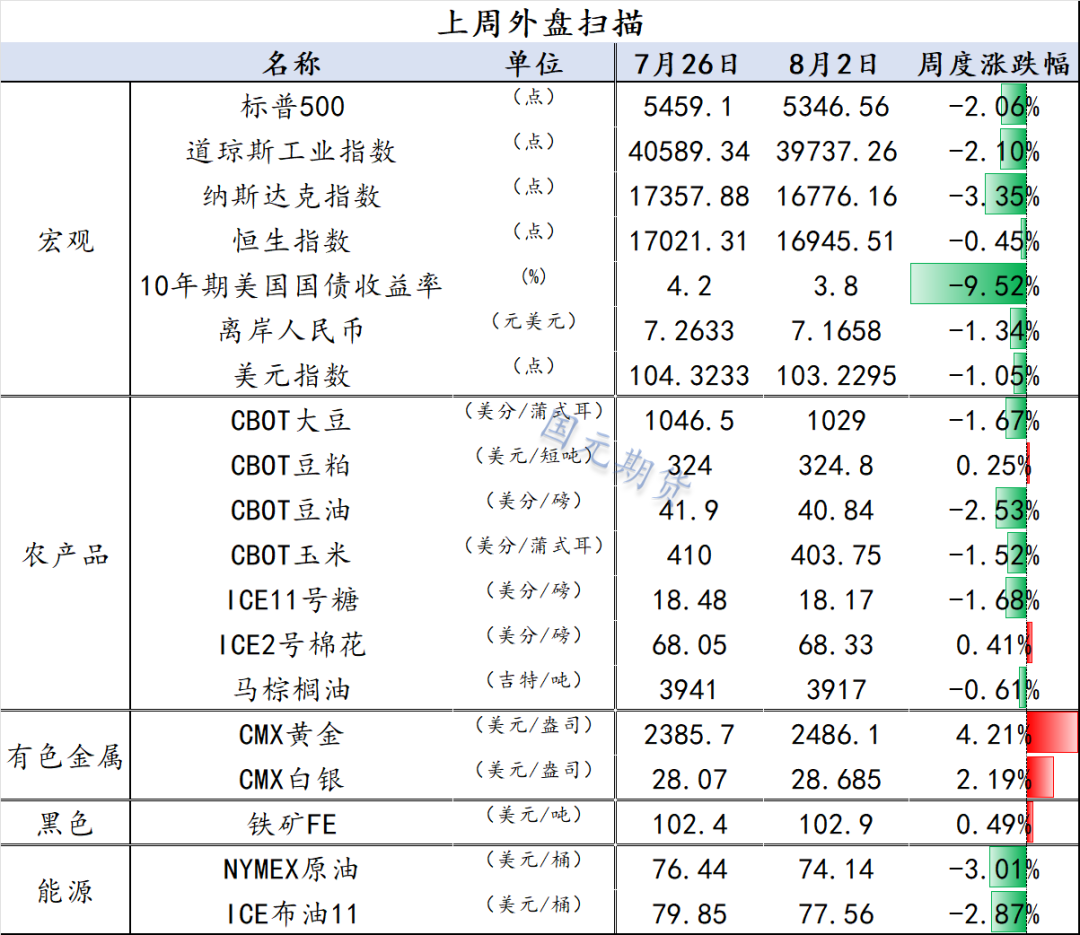The height and width of the screenshot is (935, 1080).
Task: Select the value 5459.1
Action: click(688, 107)
